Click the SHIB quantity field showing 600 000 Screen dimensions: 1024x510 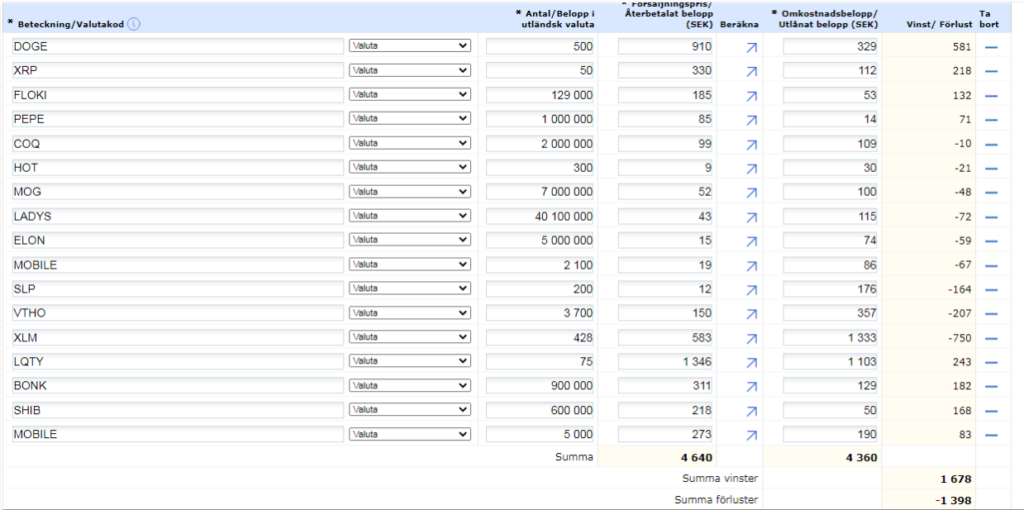(x=540, y=410)
